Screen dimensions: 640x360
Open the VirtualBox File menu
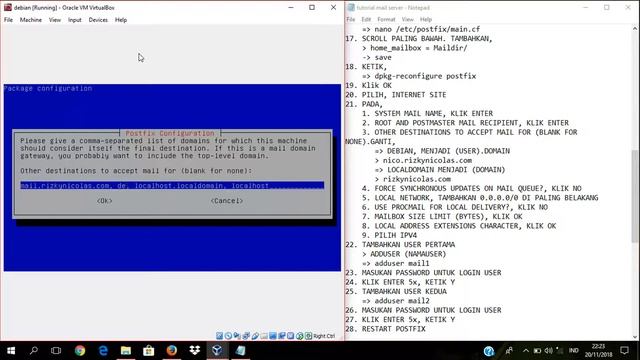[9, 20]
